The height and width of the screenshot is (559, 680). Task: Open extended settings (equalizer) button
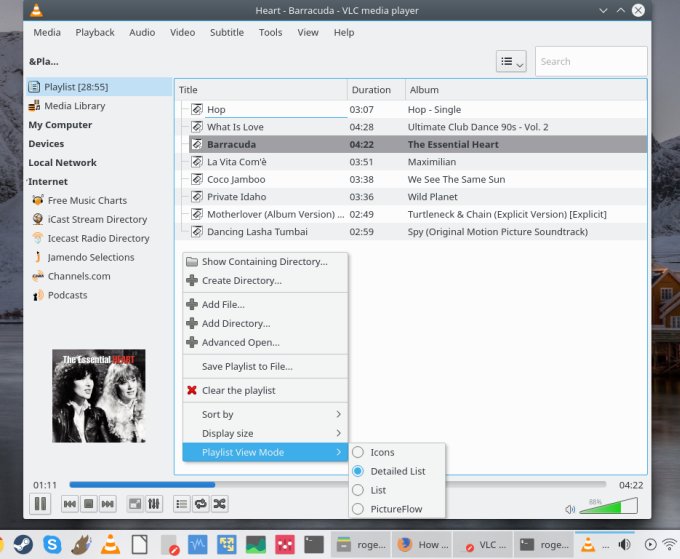[x=154, y=504]
